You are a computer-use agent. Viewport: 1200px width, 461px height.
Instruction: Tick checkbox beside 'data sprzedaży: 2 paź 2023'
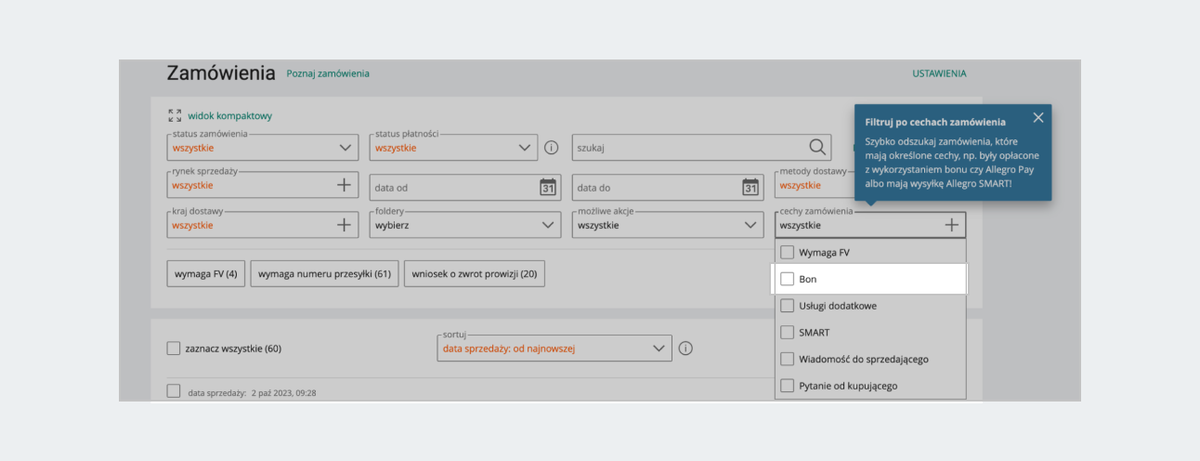174,391
